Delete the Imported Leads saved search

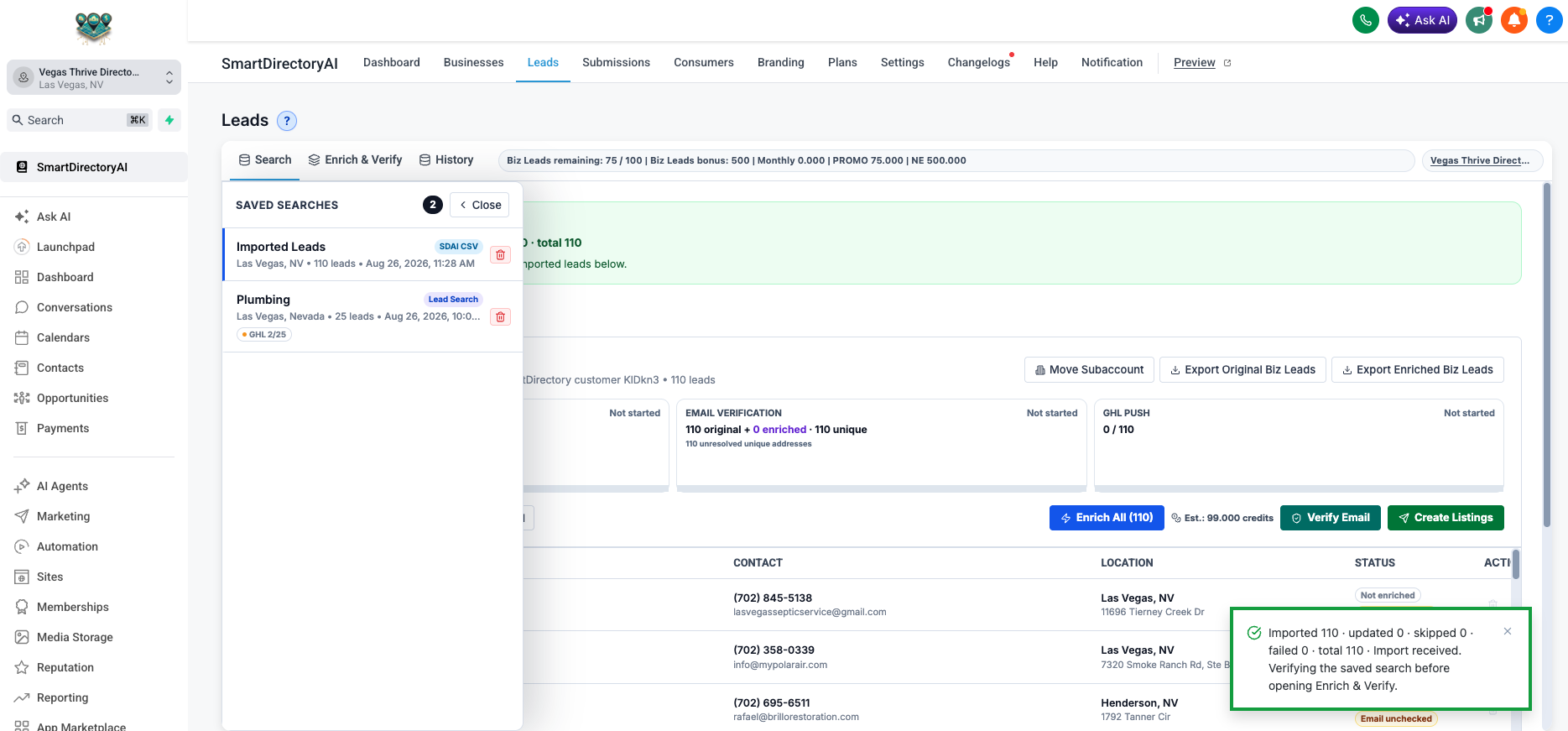tap(501, 254)
